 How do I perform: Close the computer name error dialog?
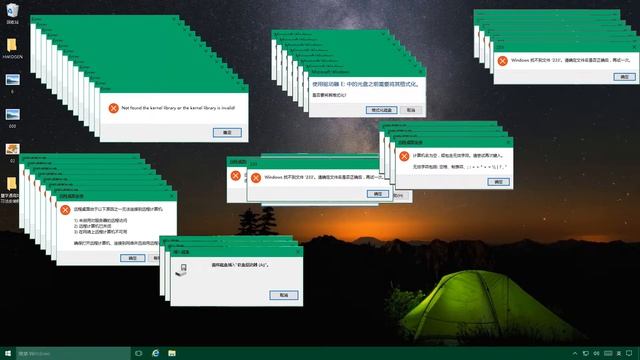tap(508, 142)
